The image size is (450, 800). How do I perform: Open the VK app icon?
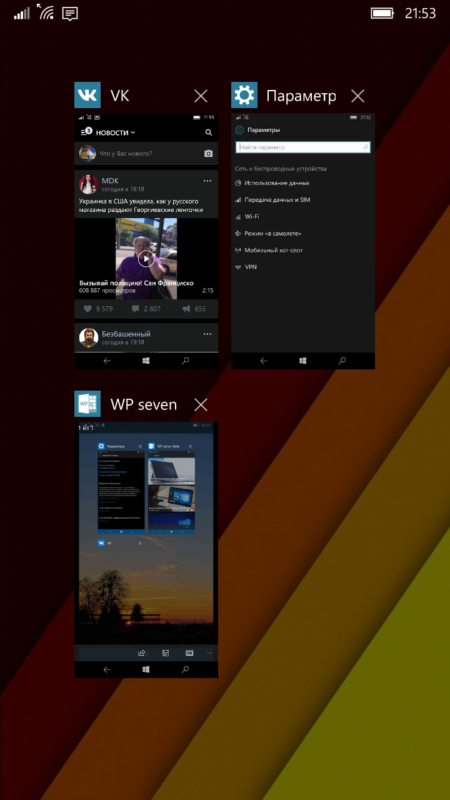87,95
